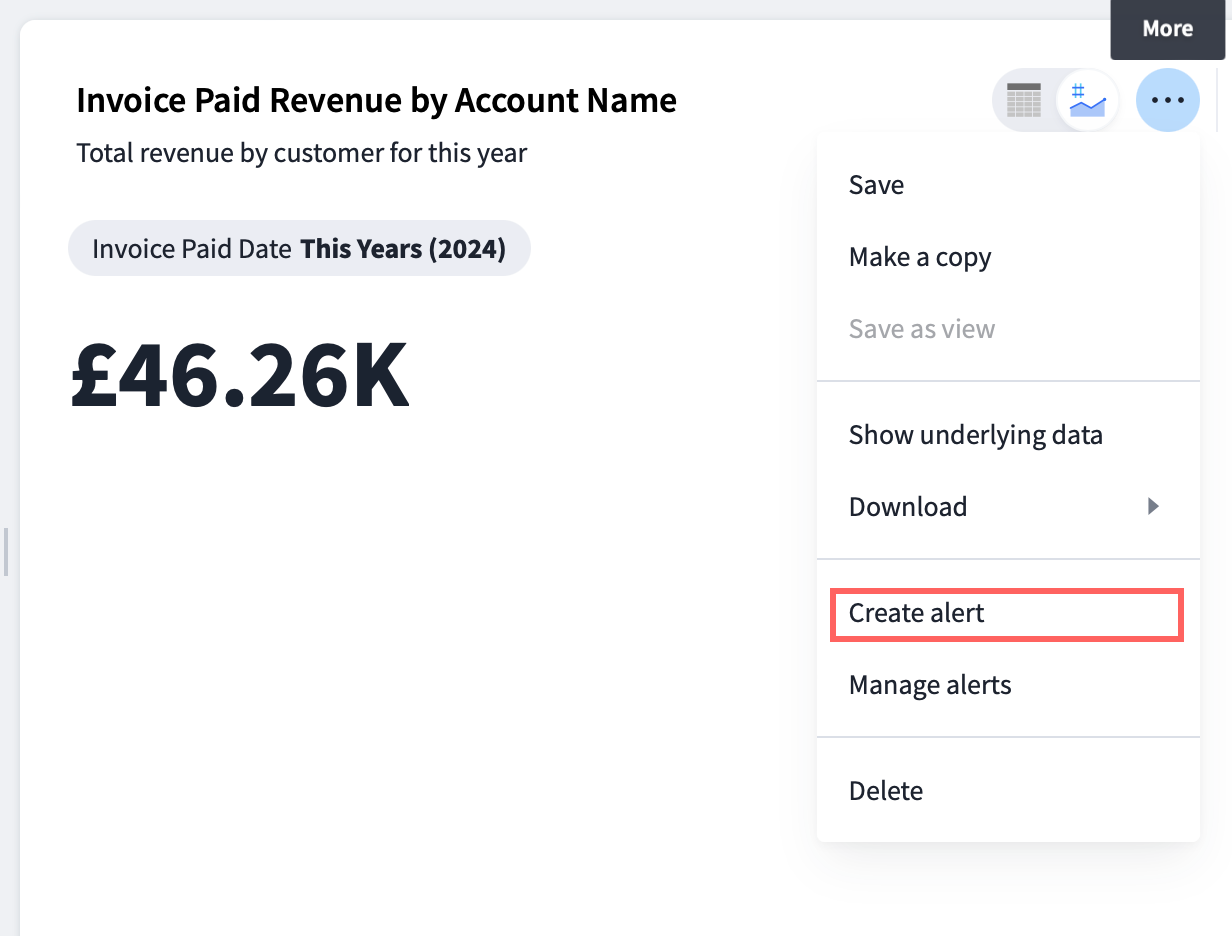This screenshot has width=1232, height=936.
Task: Click the table/chart view toggle pill
Action: 1056,101
